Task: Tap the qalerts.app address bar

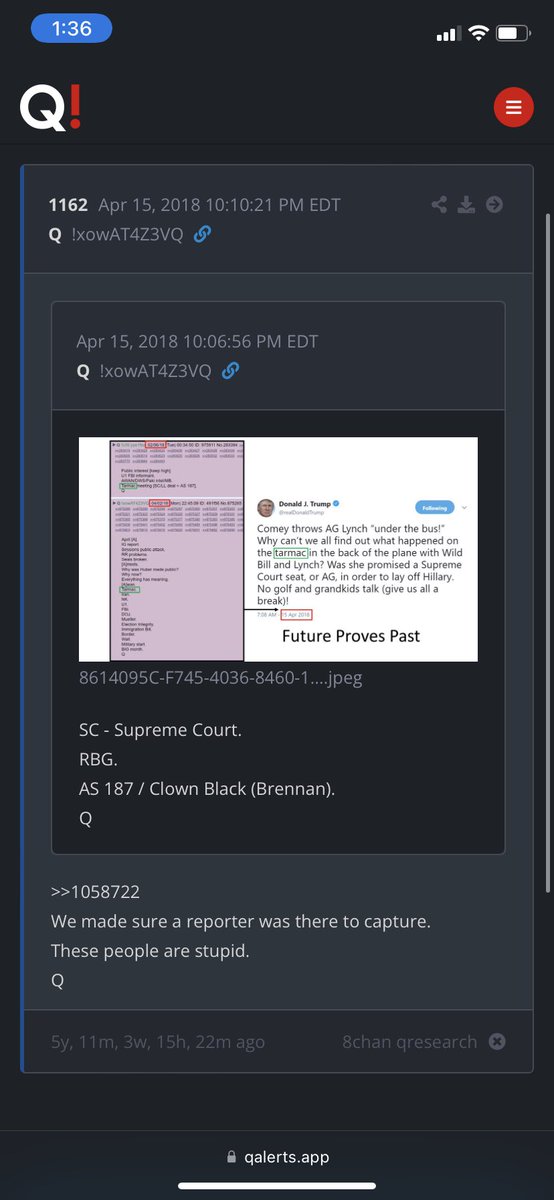Action: [x=277, y=1157]
